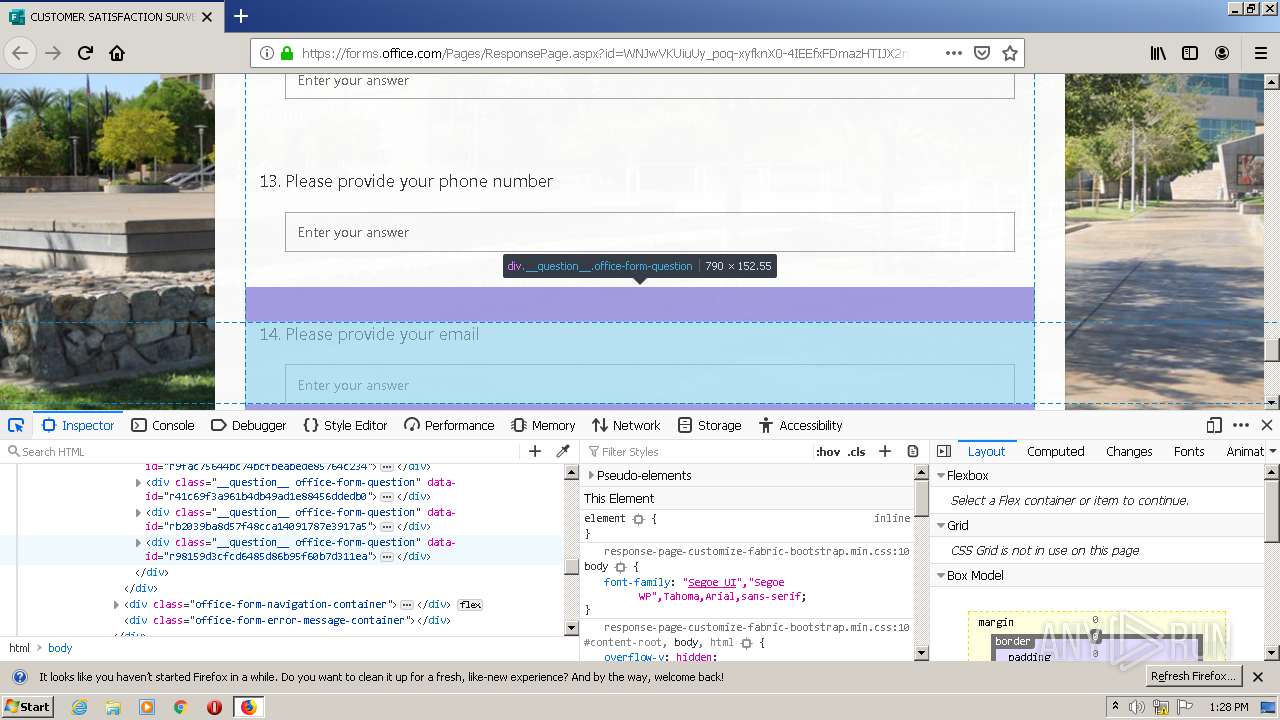Open Firefox hamburger menu

1261,53
